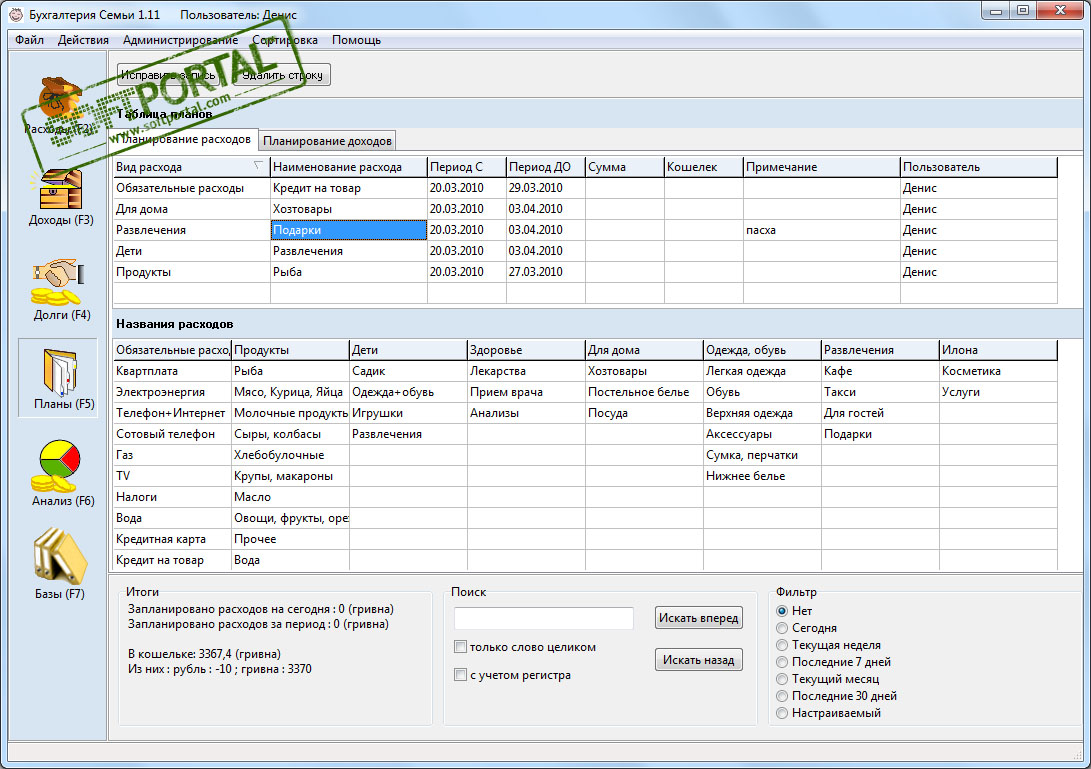This screenshot has height=769, width=1091.
Task: Click the Удалить строку button
Action: (282, 75)
